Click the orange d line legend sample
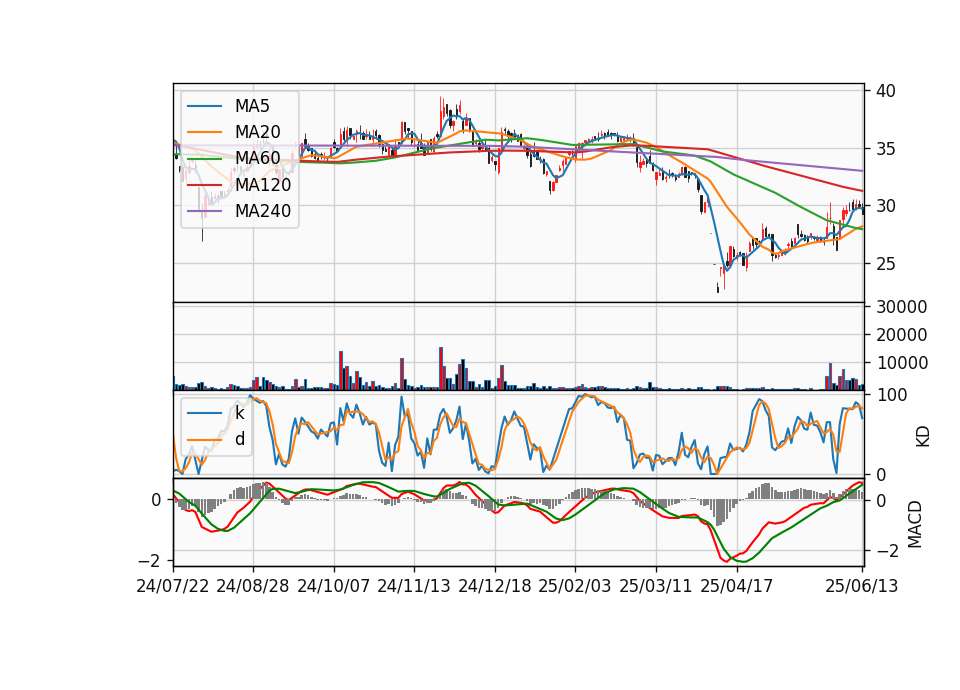 204,440
